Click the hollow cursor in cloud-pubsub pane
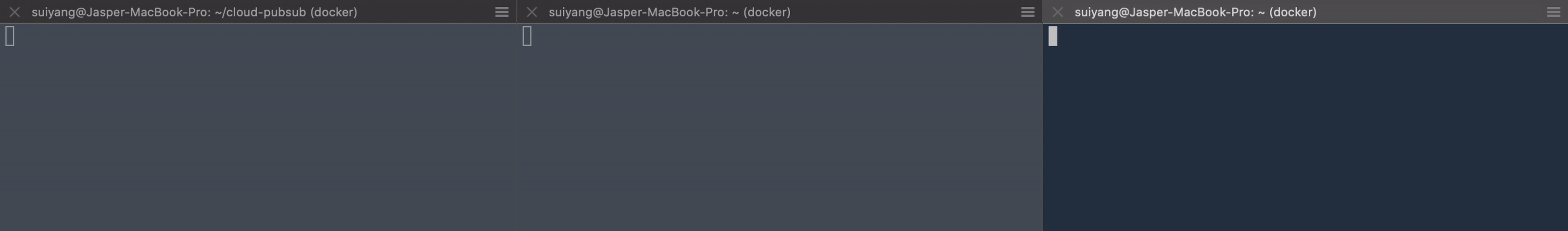 click(x=10, y=36)
